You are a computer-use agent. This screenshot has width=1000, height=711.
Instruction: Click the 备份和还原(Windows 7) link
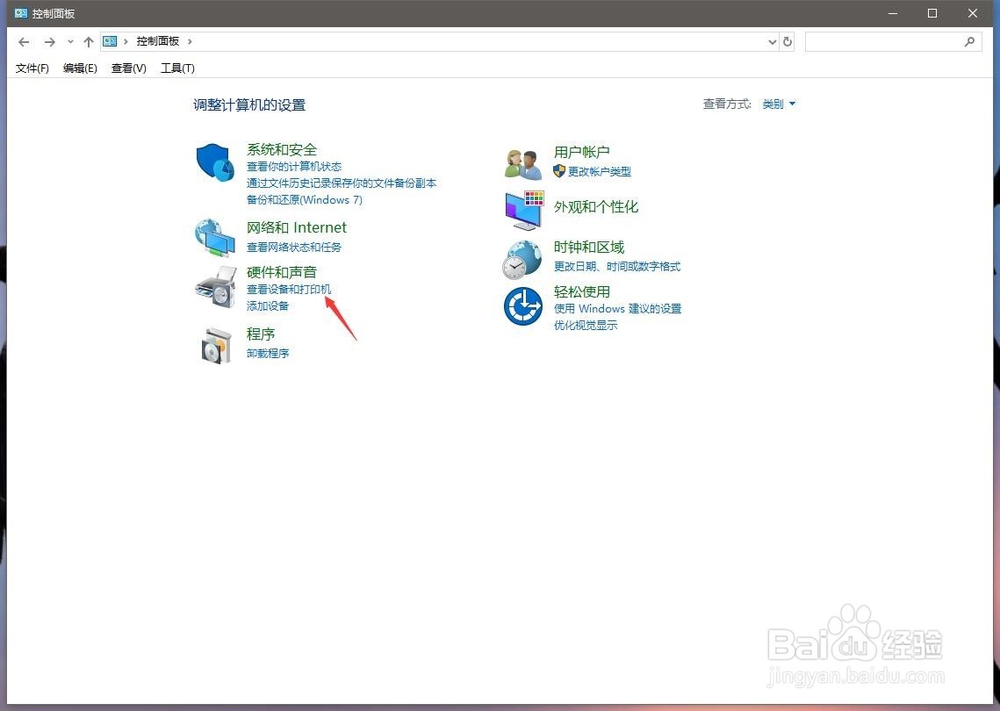click(299, 200)
